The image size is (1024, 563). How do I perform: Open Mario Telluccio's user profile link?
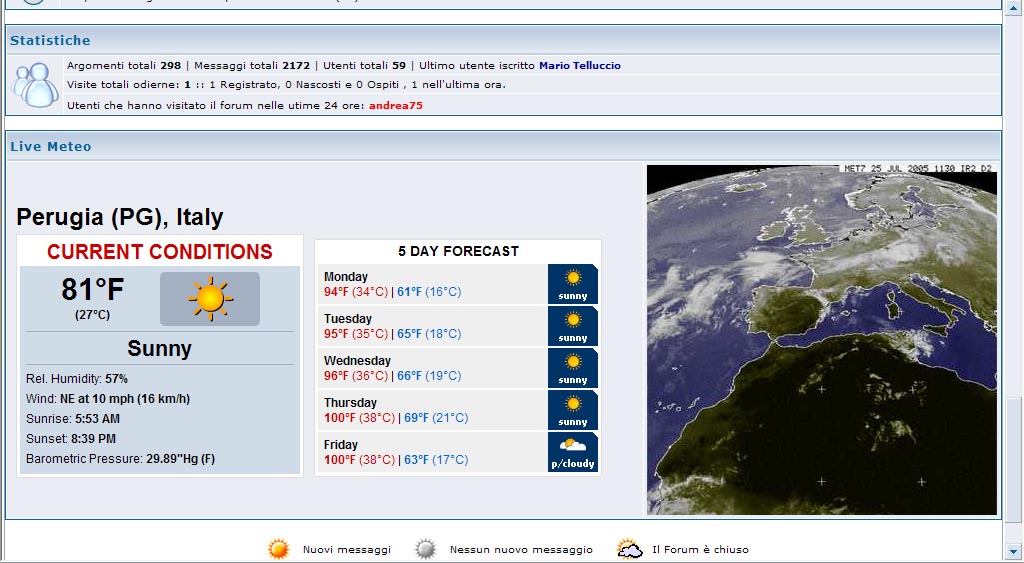click(579, 66)
